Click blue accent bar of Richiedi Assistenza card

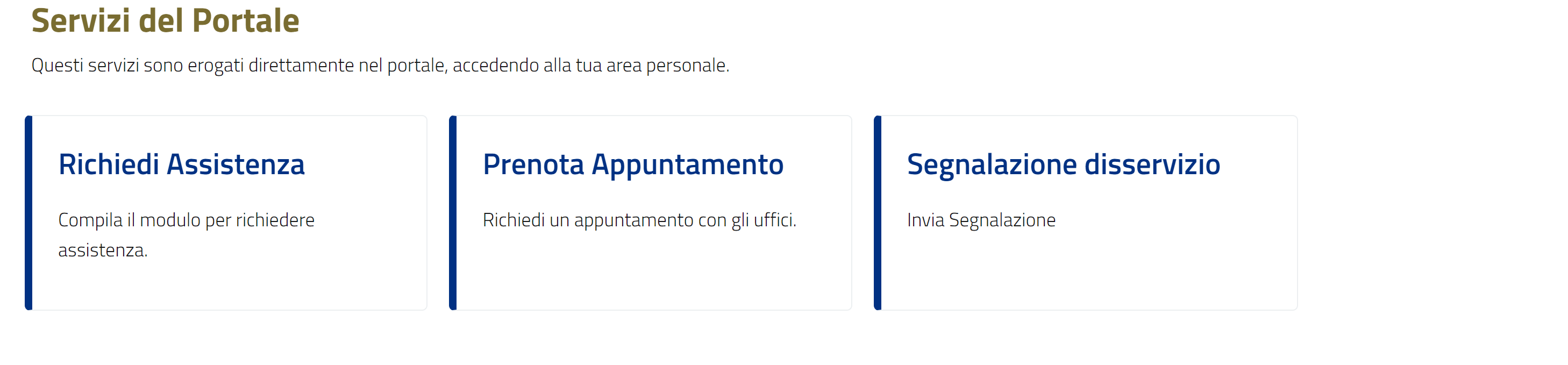(28, 213)
